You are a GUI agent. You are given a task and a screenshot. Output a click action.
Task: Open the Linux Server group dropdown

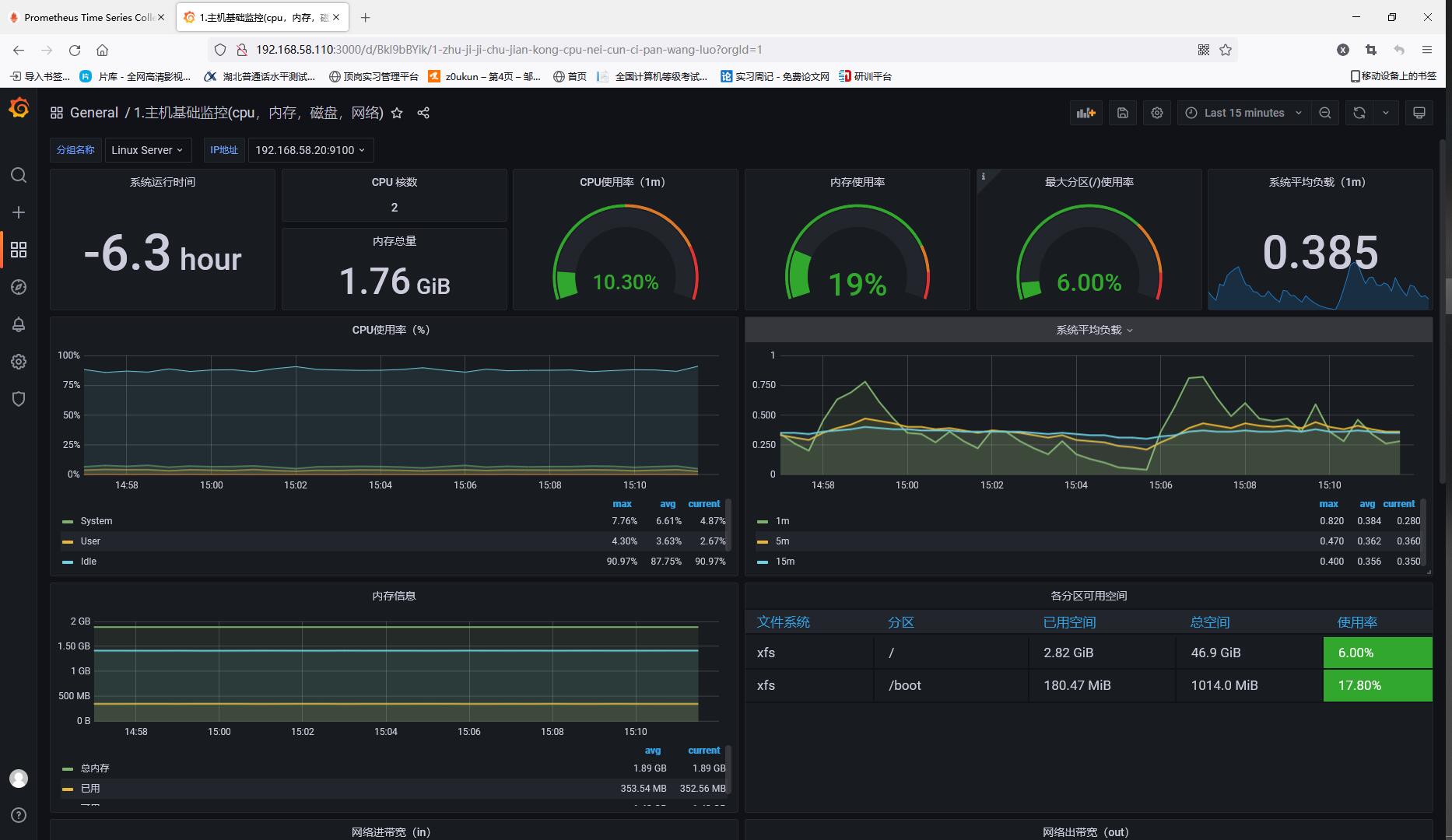click(147, 150)
